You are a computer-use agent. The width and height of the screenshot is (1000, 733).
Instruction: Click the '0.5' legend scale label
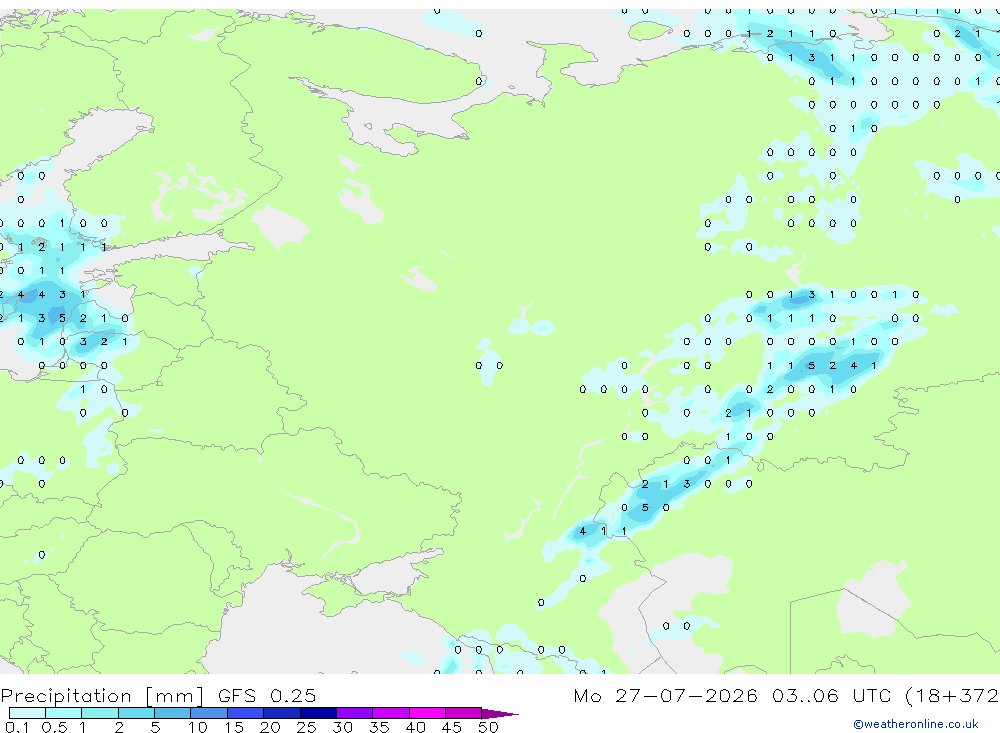point(54,727)
